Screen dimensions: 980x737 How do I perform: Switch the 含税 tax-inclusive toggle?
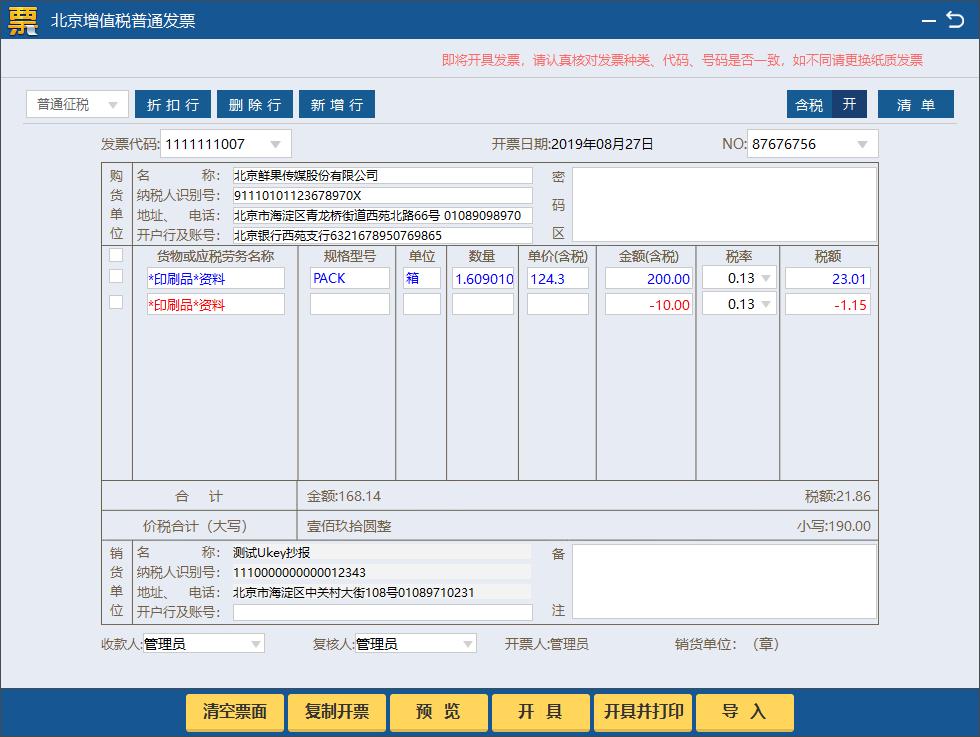(809, 104)
